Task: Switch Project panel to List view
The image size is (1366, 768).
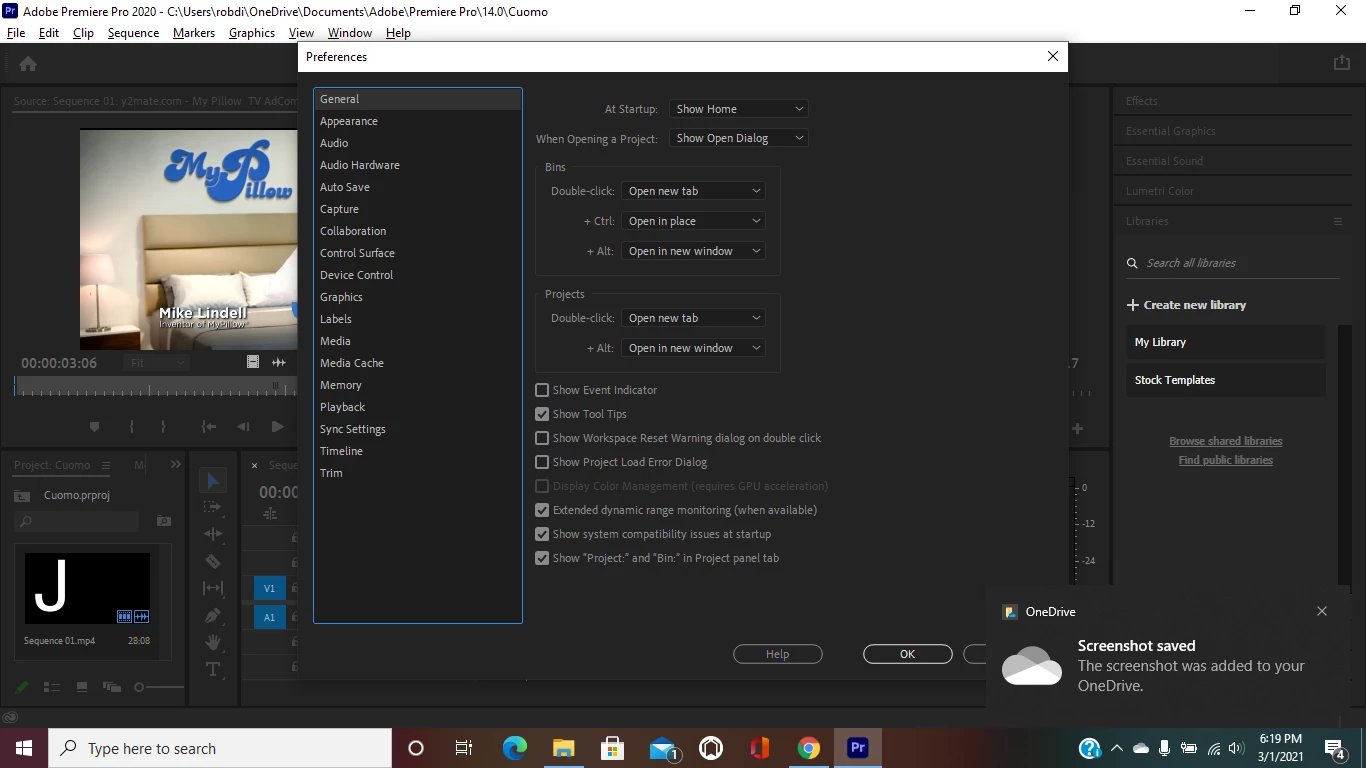Action: (x=52, y=687)
